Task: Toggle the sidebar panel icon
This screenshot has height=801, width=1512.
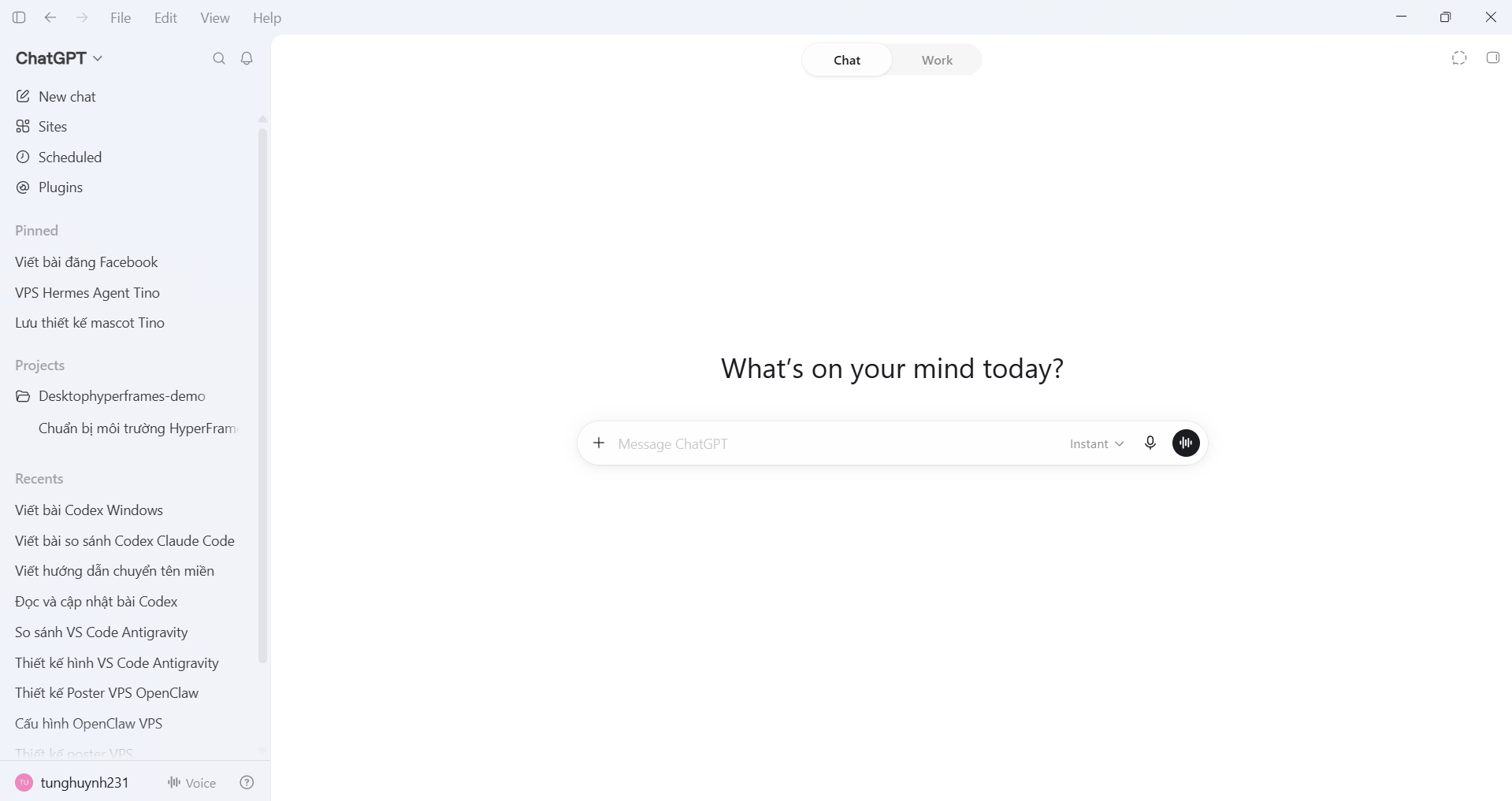Action: [x=19, y=17]
